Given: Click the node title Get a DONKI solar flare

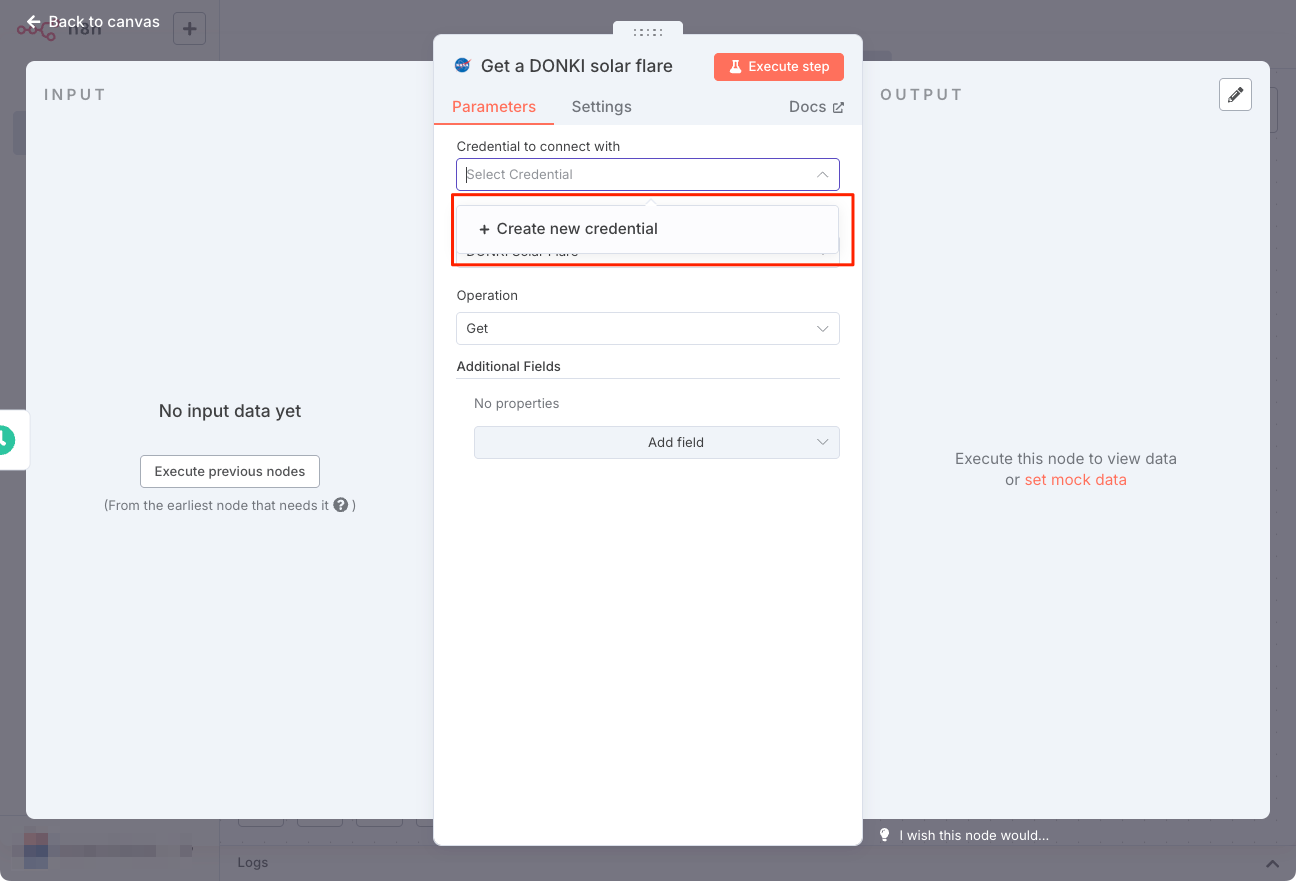Looking at the screenshot, I should [x=577, y=66].
